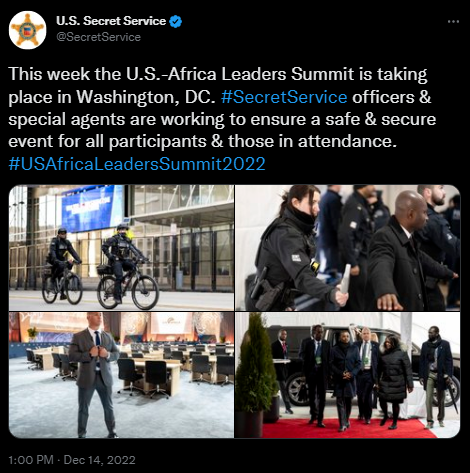Click the blue screen in the bicycle photo
This screenshot has width=470, height=473.
click(92, 207)
